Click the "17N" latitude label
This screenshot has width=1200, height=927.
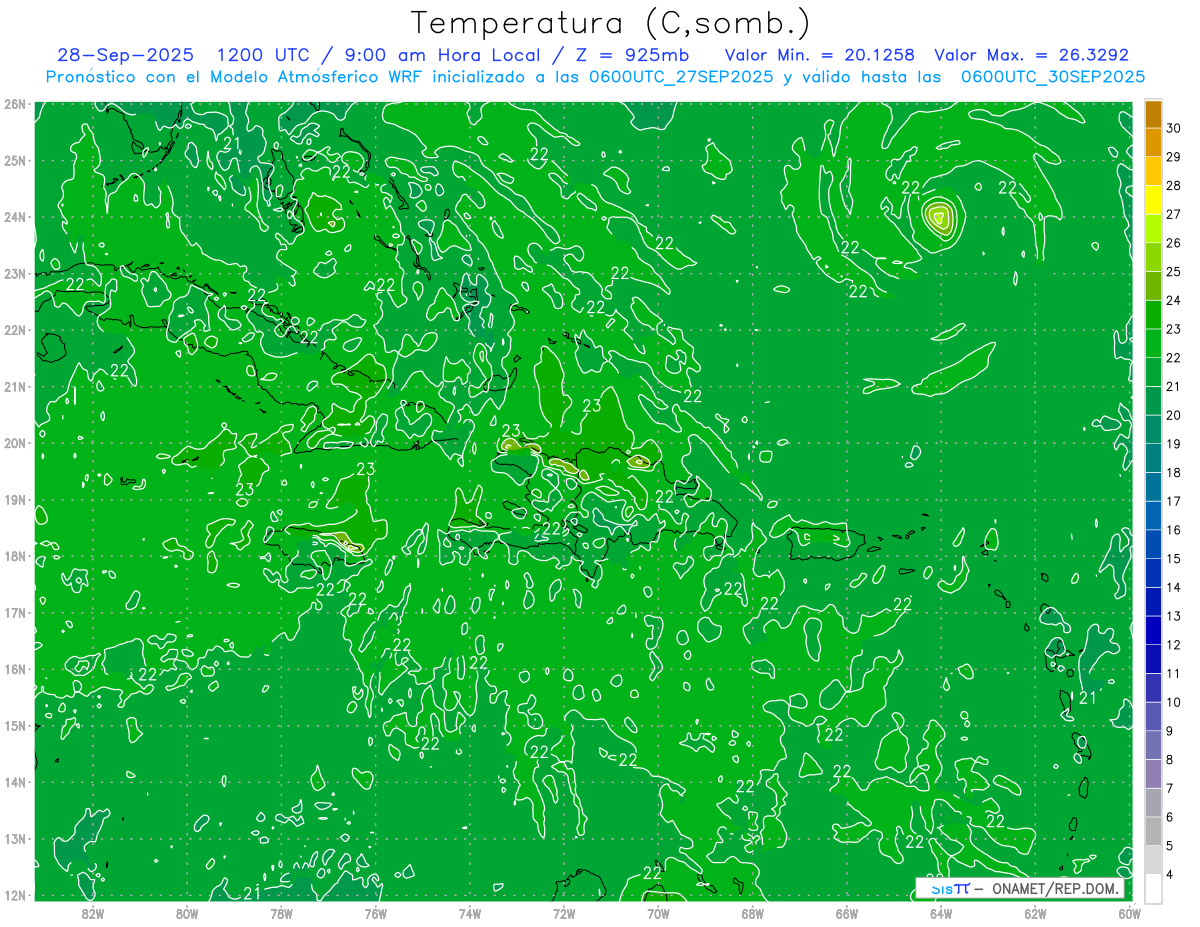pyautogui.click(x=15, y=612)
